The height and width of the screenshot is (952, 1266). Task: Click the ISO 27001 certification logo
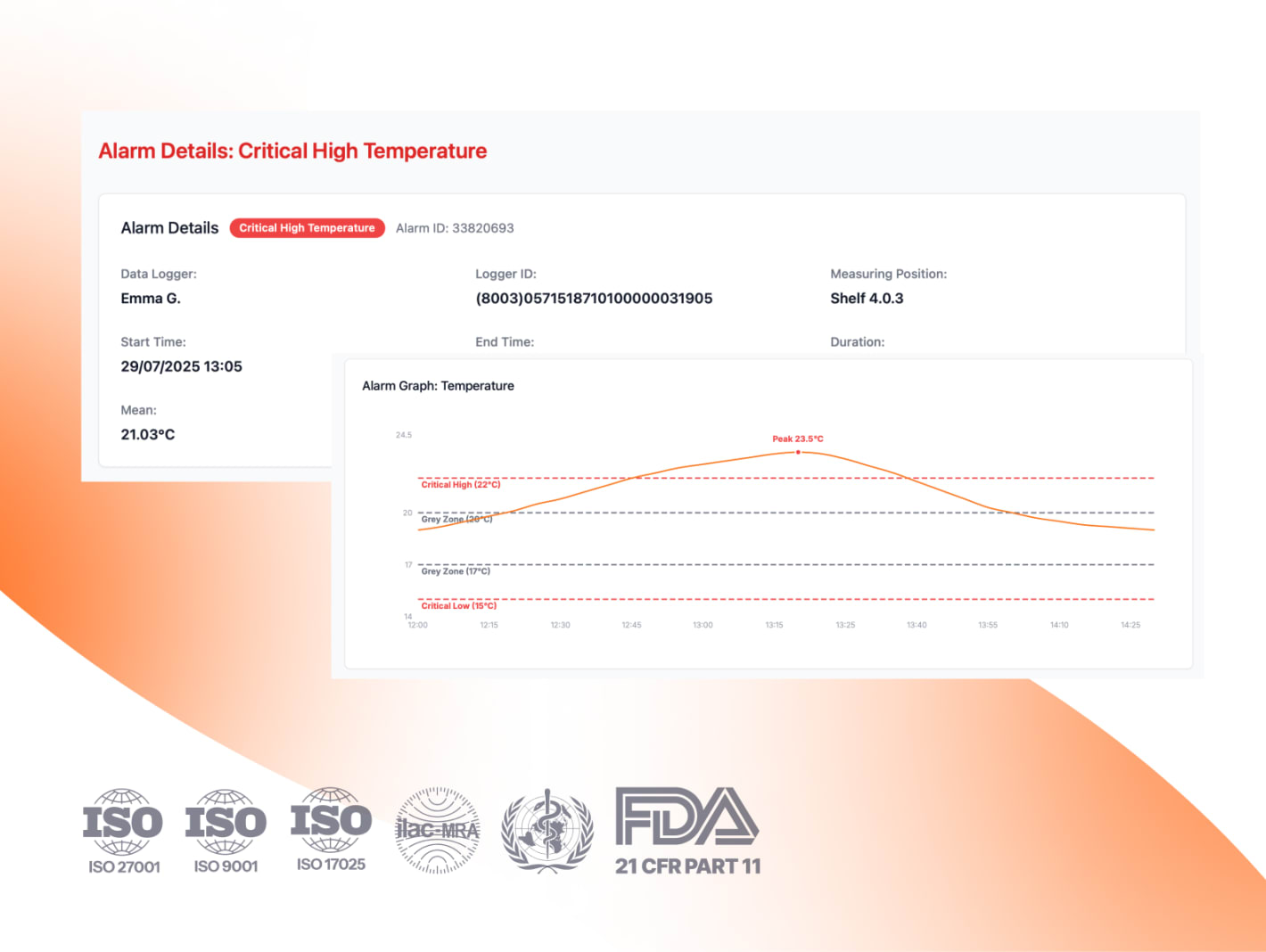click(x=123, y=831)
